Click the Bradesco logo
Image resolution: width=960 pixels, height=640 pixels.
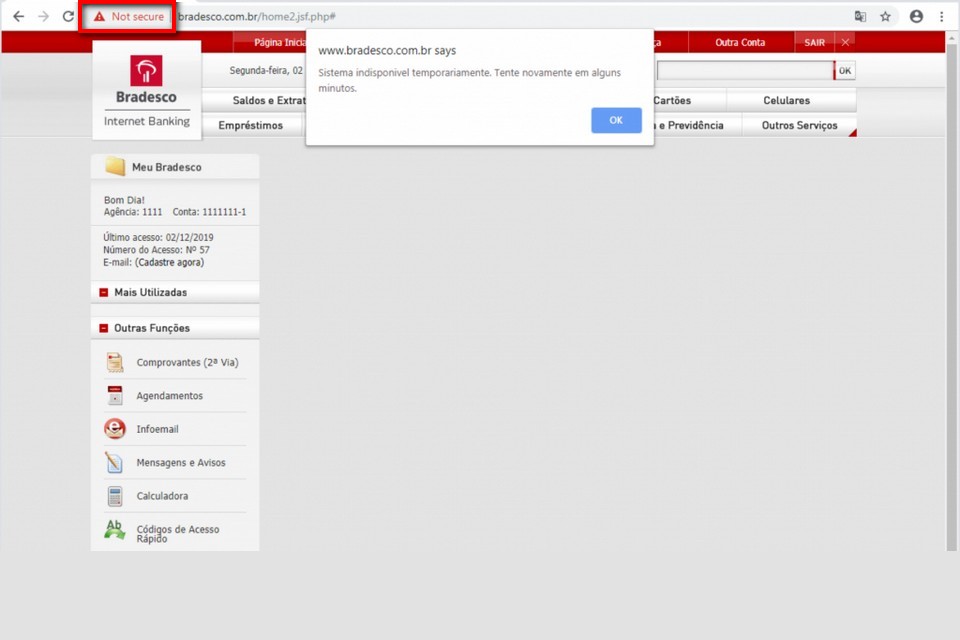(146, 70)
